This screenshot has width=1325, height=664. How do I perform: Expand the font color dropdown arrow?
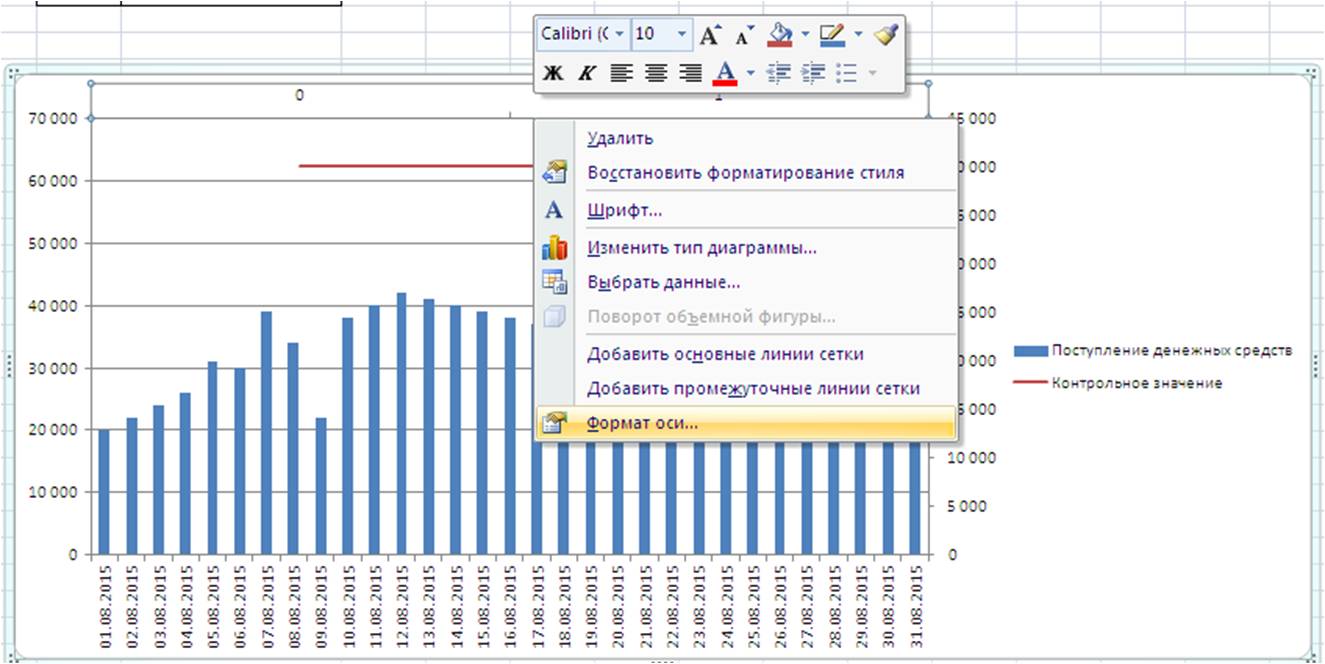point(750,73)
